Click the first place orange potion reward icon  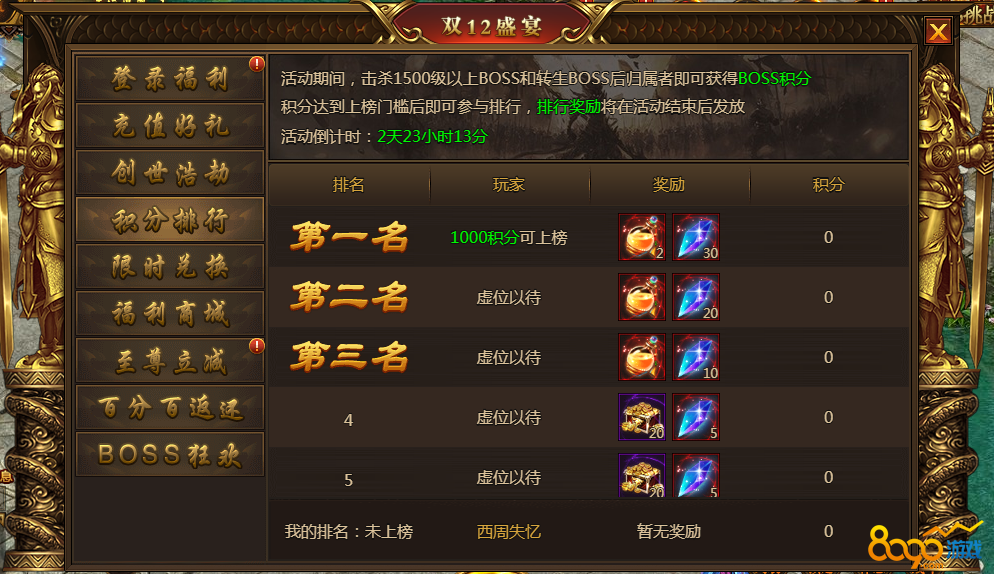pos(642,237)
